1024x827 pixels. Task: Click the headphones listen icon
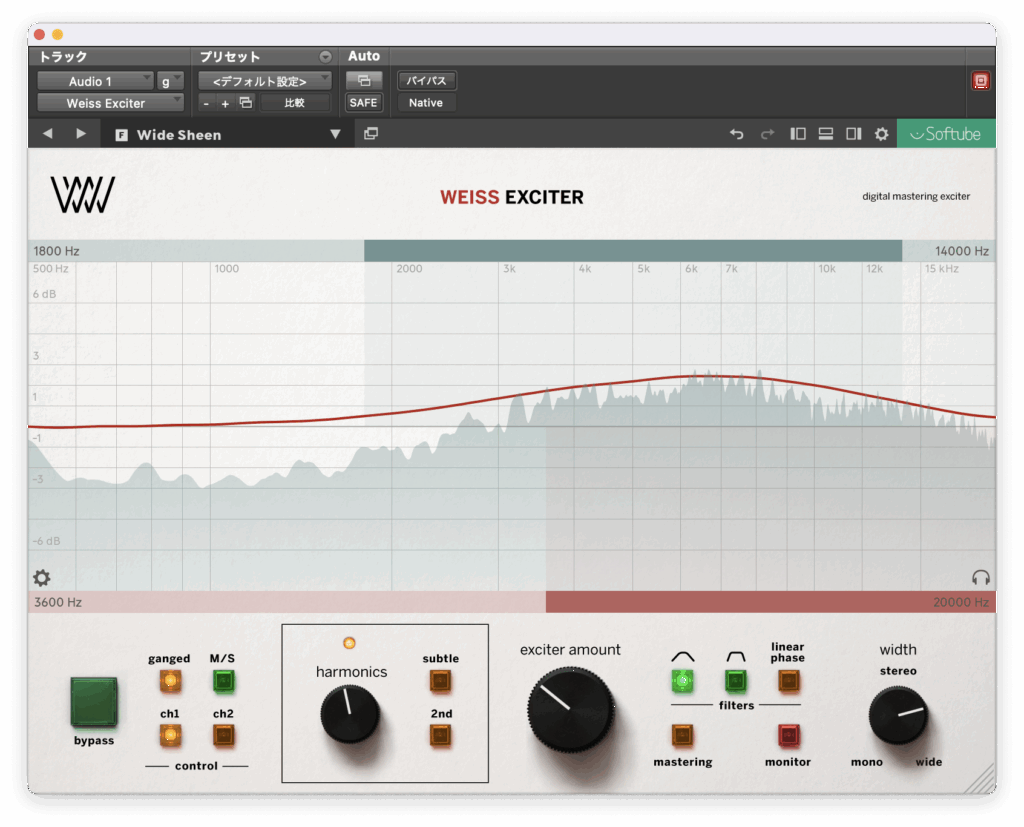tap(981, 577)
